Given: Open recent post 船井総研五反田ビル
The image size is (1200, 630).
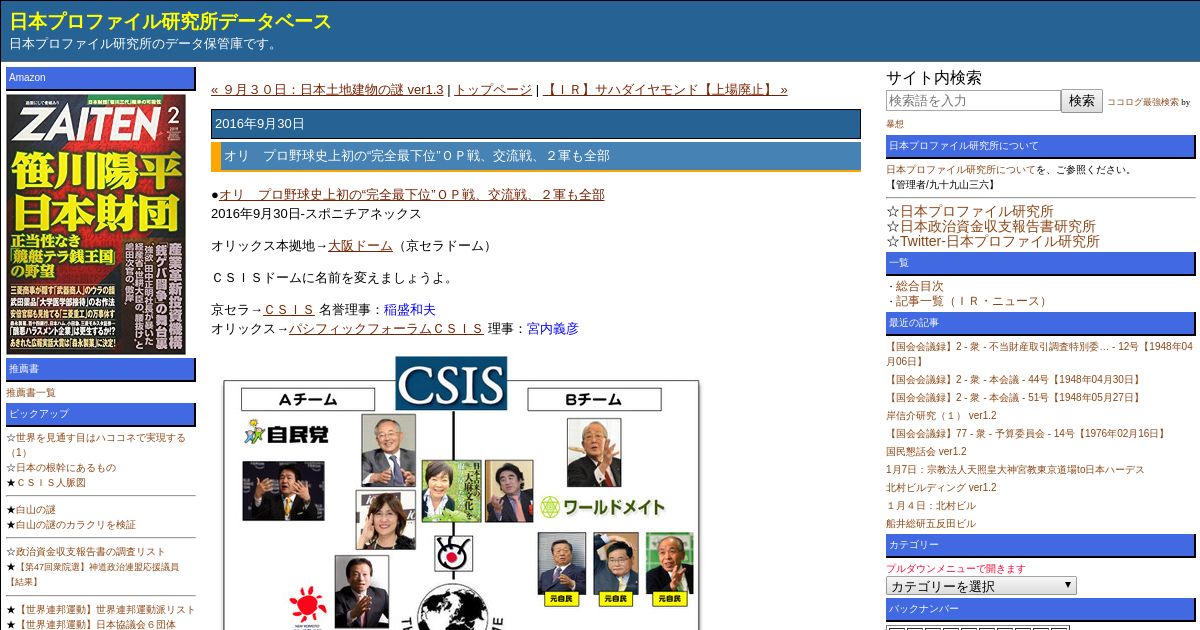Looking at the screenshot, I should pos(930,523).
